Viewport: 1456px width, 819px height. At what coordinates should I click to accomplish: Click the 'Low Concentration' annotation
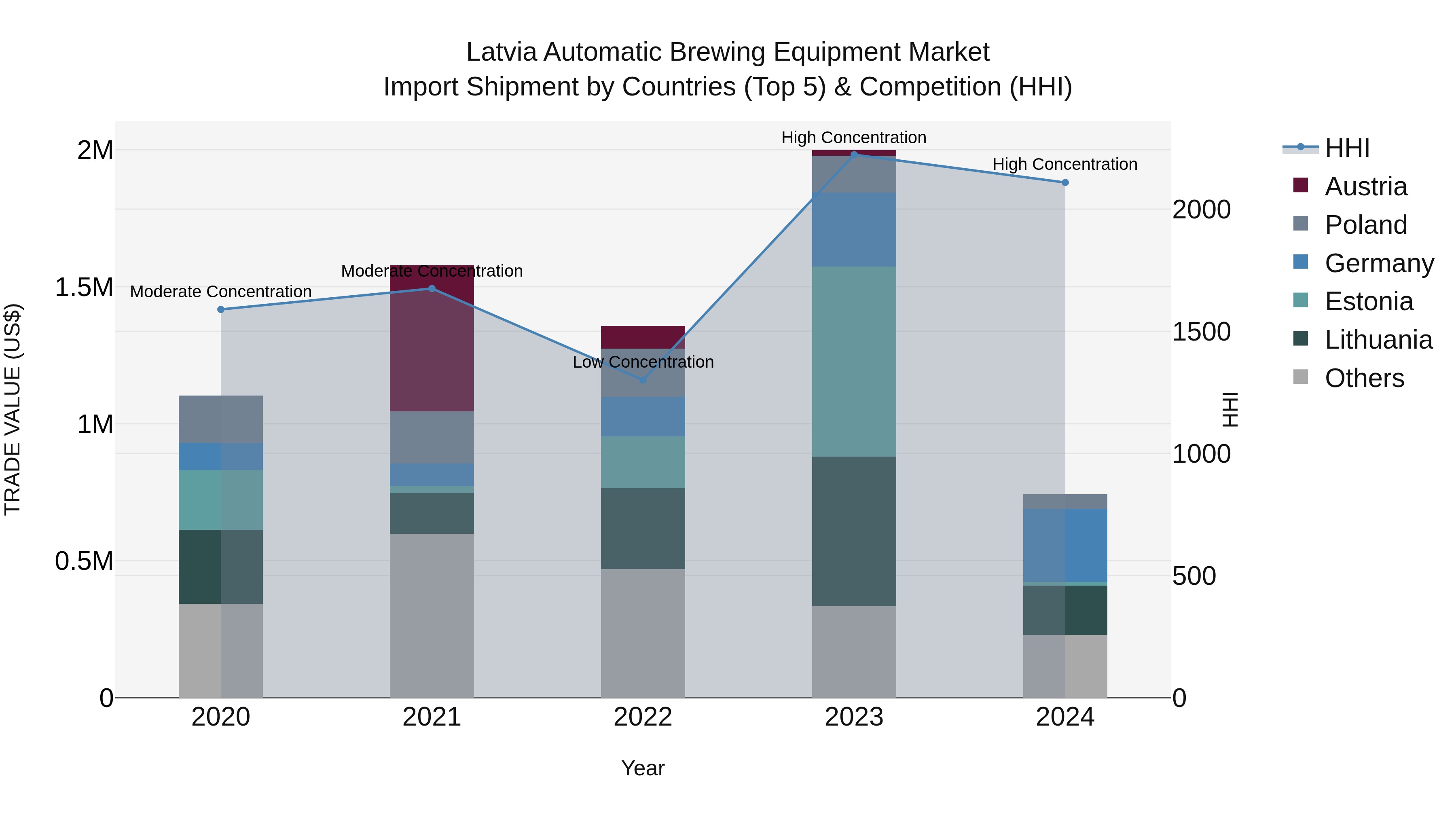(x=643, y=362)
